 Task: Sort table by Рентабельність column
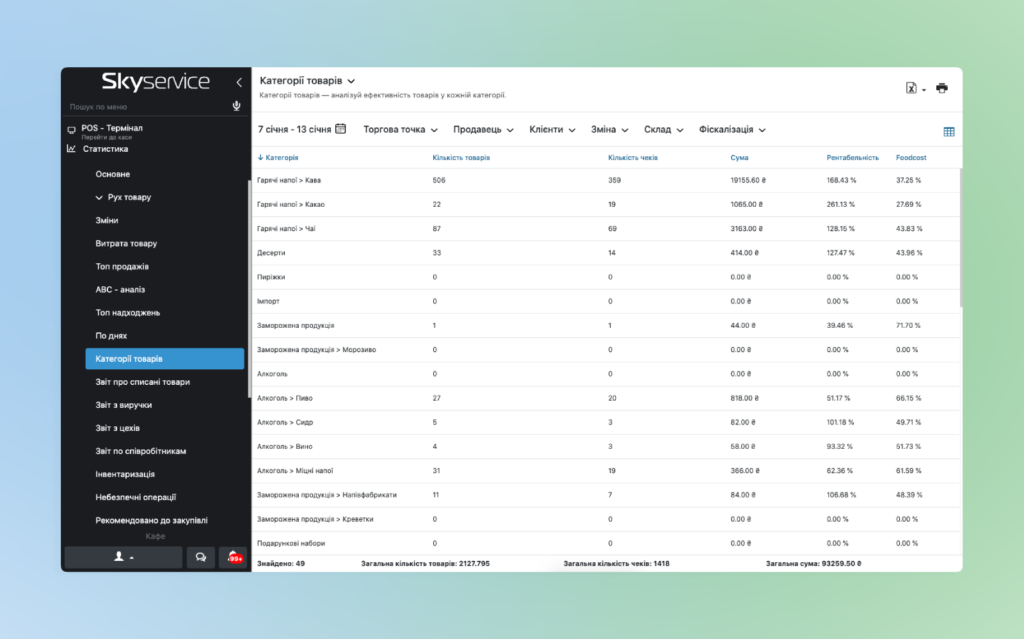tap(852, 158)
